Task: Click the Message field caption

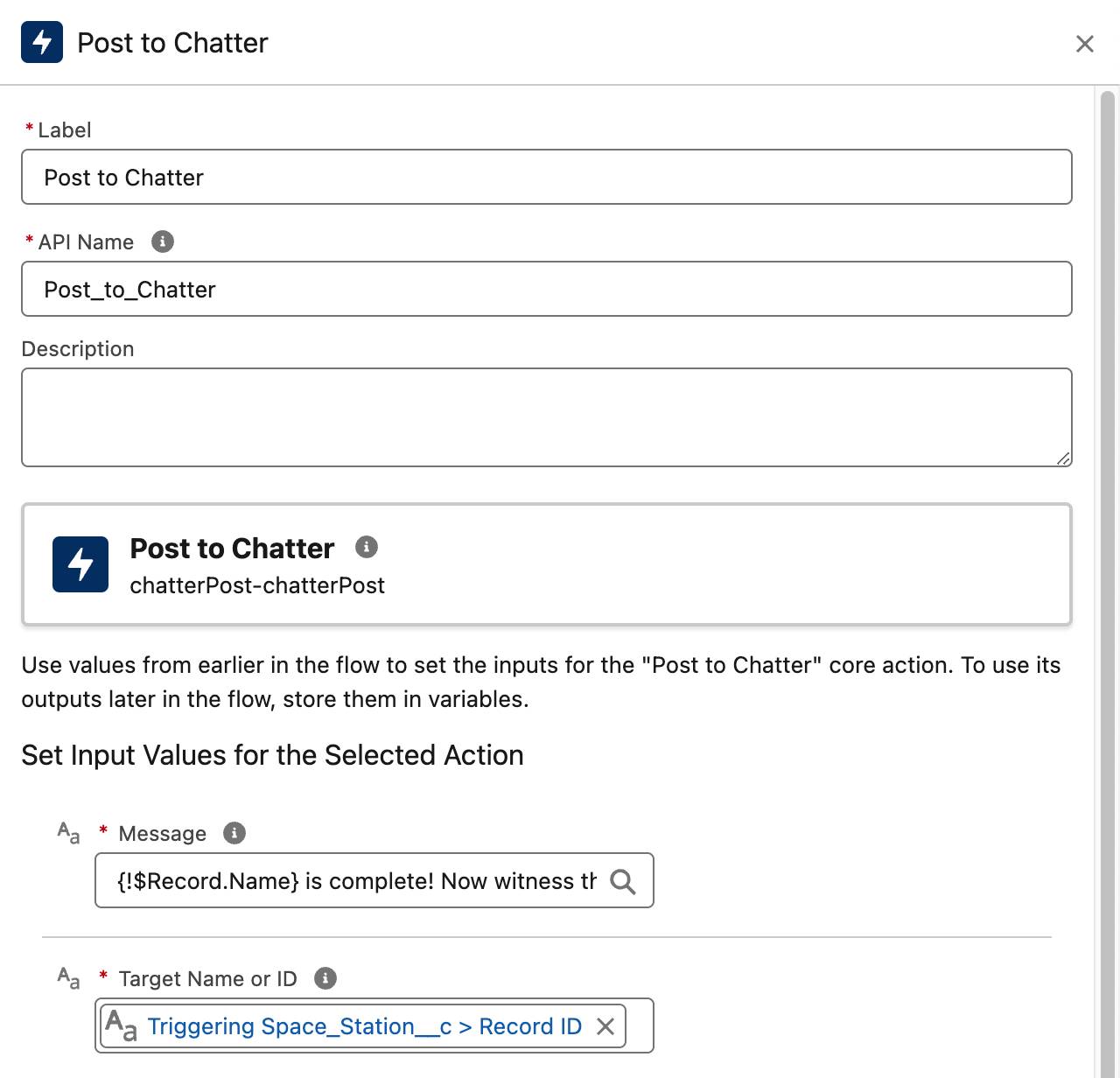Action: point(163,833)
